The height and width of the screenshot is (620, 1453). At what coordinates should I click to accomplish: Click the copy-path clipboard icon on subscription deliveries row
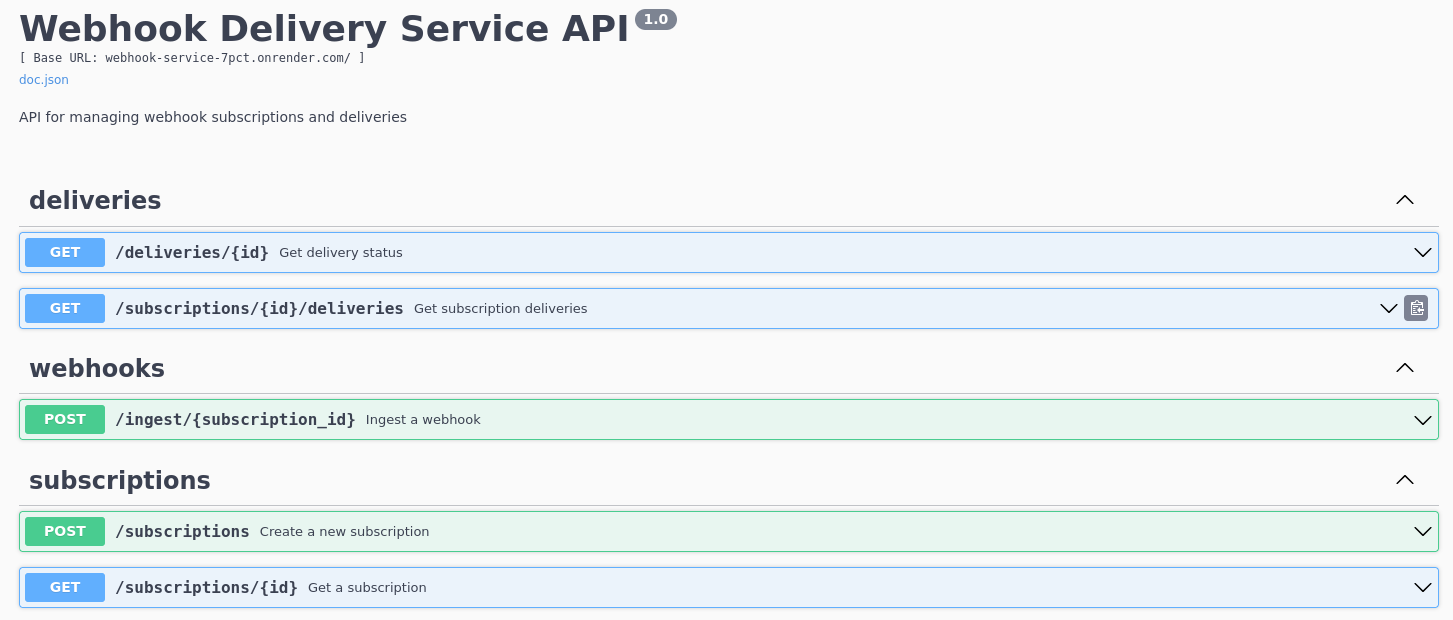1416,308
